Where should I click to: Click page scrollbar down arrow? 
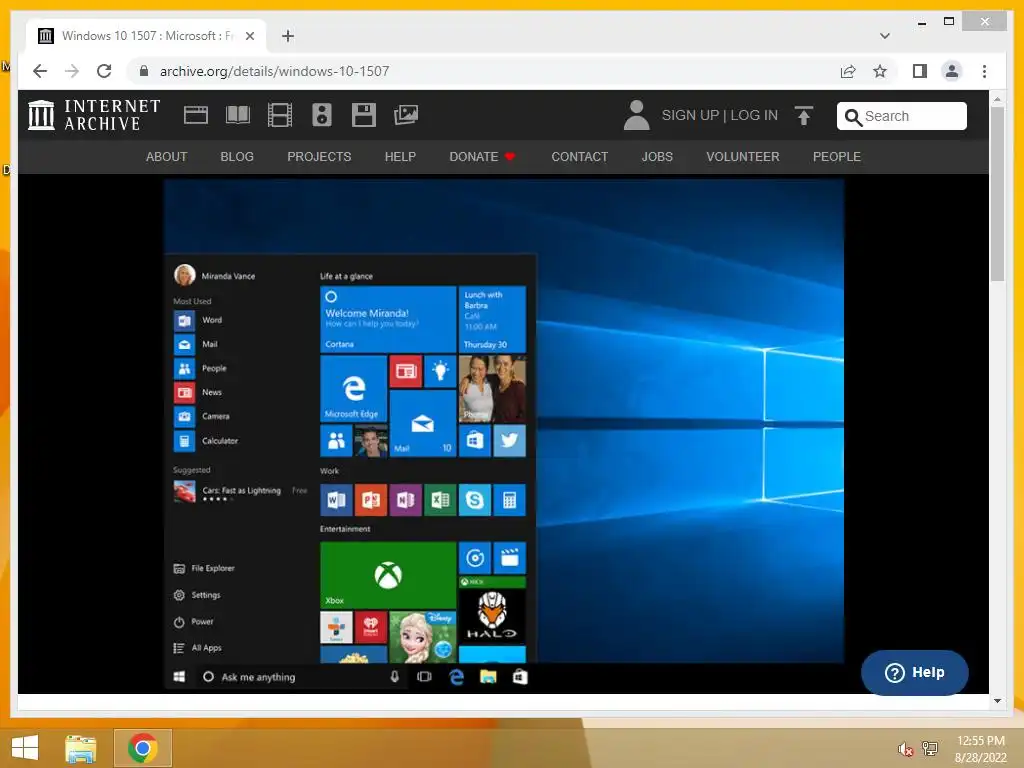tap(997, 701)
